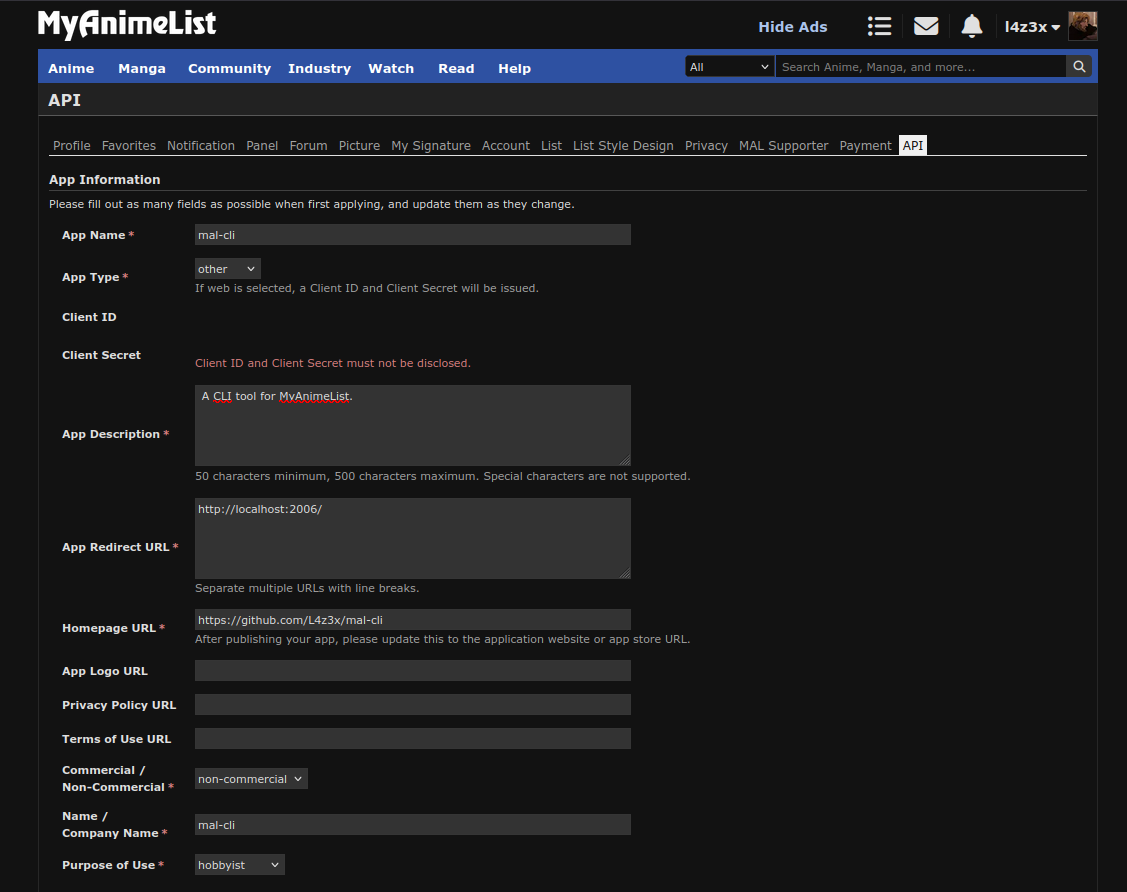Open the Help menu
Screen dimensions: 1127x892
click(515, 68)
